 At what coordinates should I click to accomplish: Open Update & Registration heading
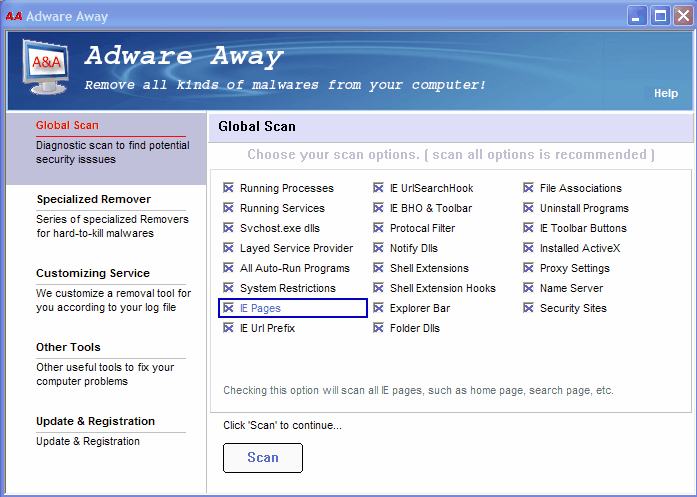(x=96, y=421)
